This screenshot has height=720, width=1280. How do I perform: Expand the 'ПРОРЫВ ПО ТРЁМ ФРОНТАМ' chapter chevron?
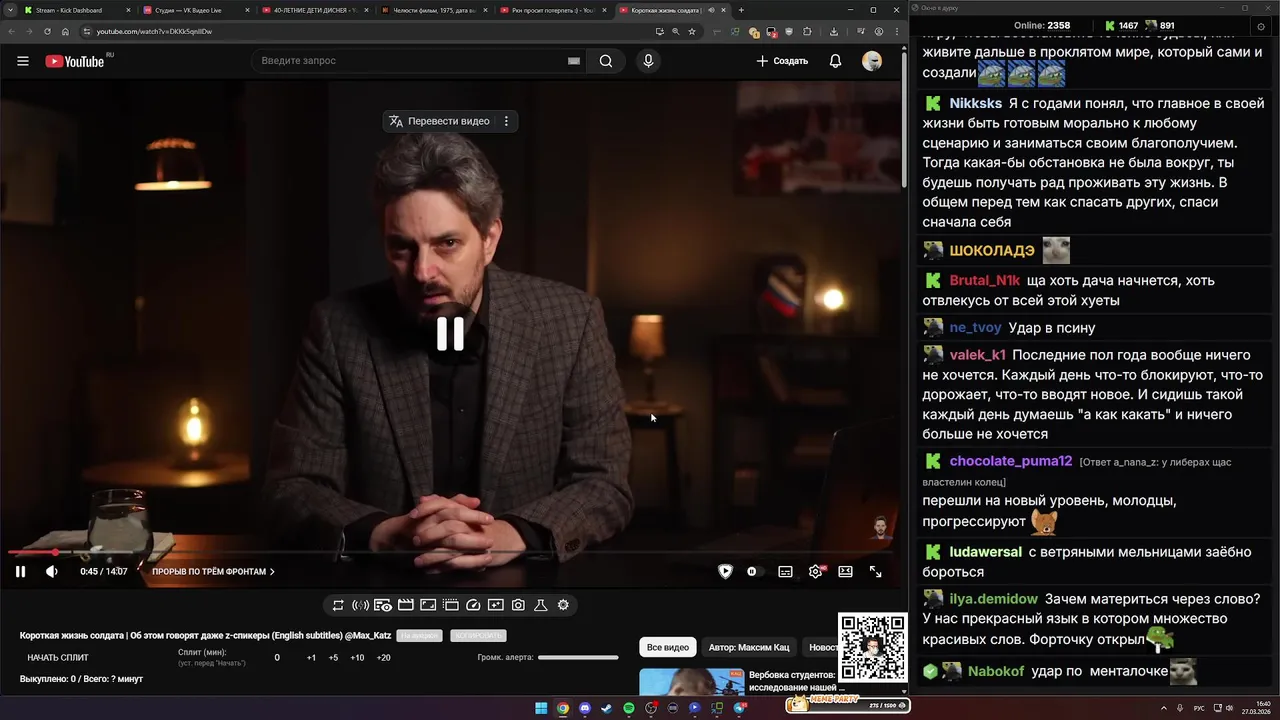(272, 572)
